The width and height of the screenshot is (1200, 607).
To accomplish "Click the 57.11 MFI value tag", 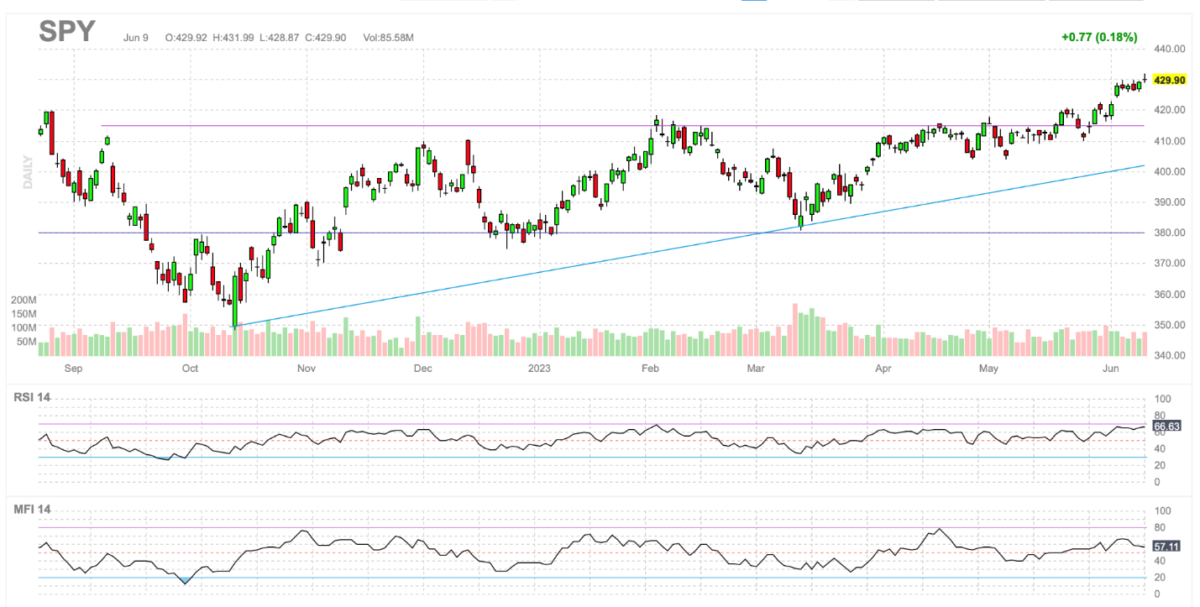I will pos(1167,547).
